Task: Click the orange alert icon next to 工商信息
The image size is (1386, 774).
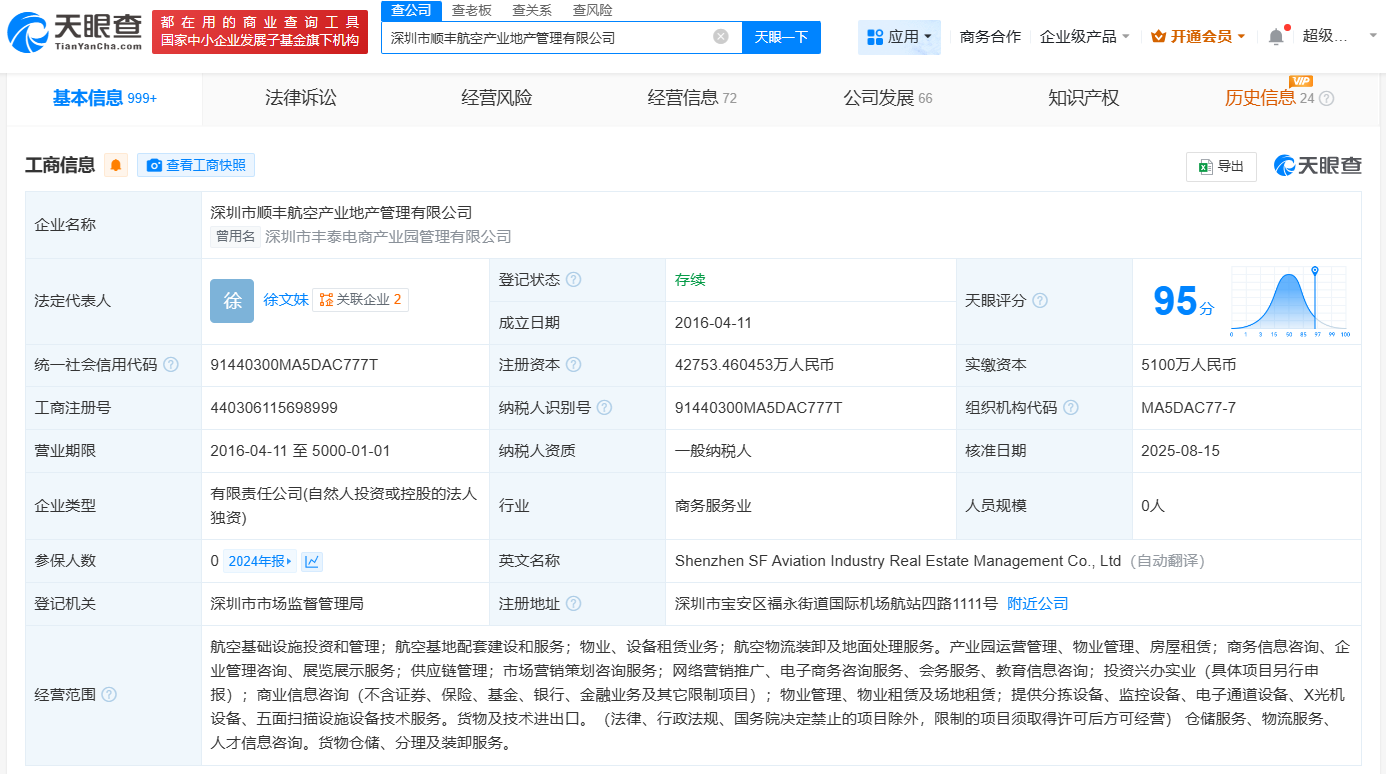Action: coord(116,165)
